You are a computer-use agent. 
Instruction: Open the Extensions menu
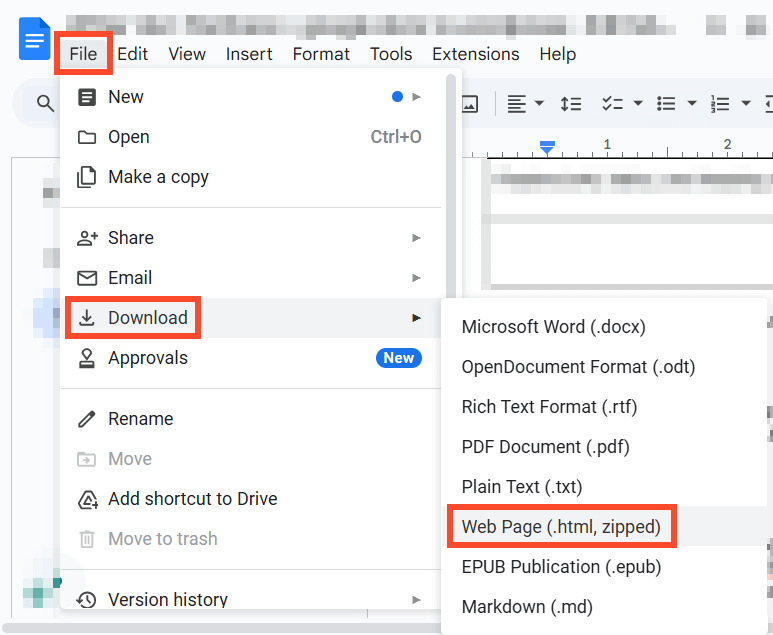(476, 54)
